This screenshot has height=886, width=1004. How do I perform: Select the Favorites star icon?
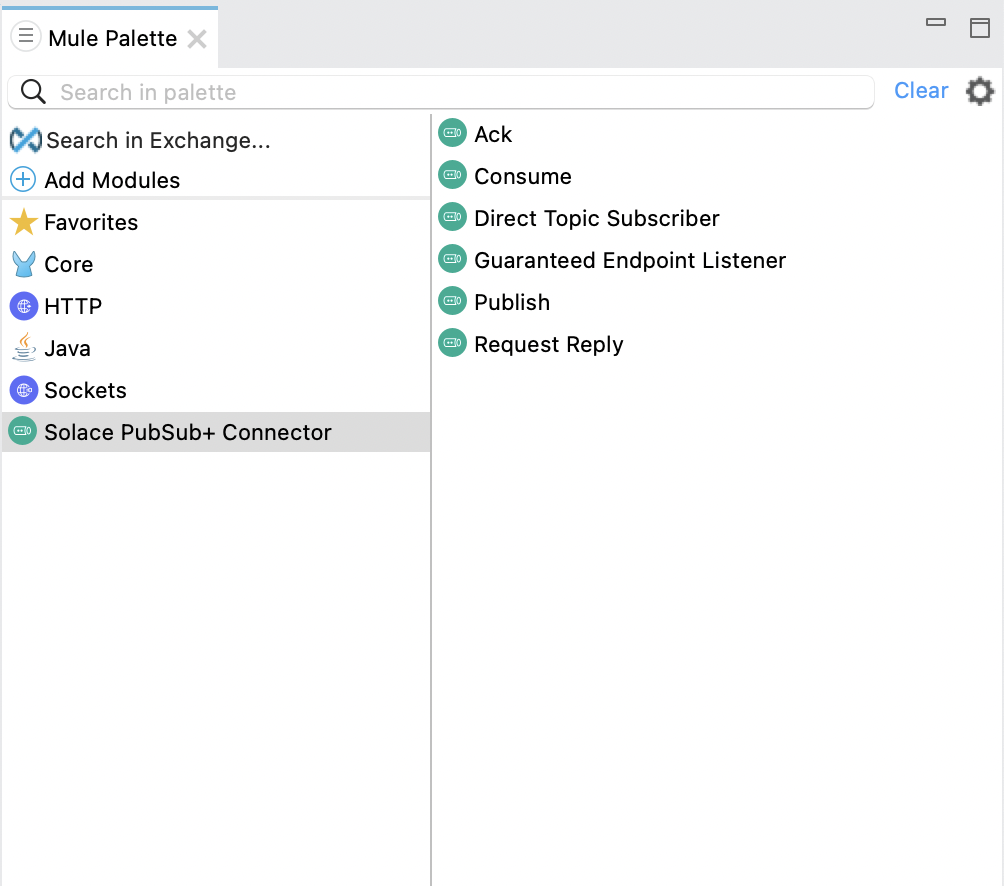coord(23,222)
